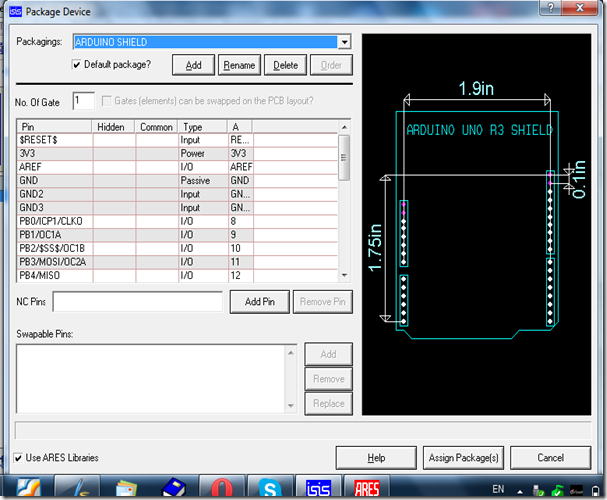Screen dimensions: 607x500
Task: Select the 3V3 pin row
Action: pos(177,154)
